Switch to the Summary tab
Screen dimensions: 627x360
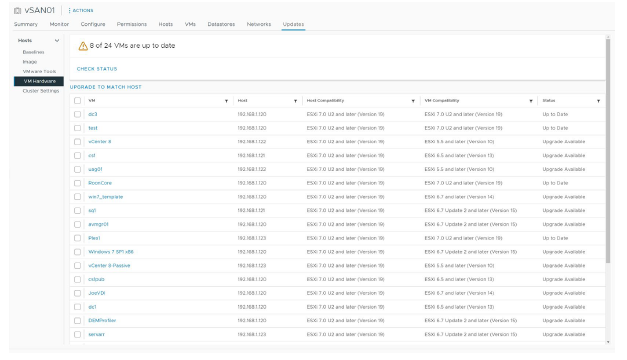[x=26, y=24]
